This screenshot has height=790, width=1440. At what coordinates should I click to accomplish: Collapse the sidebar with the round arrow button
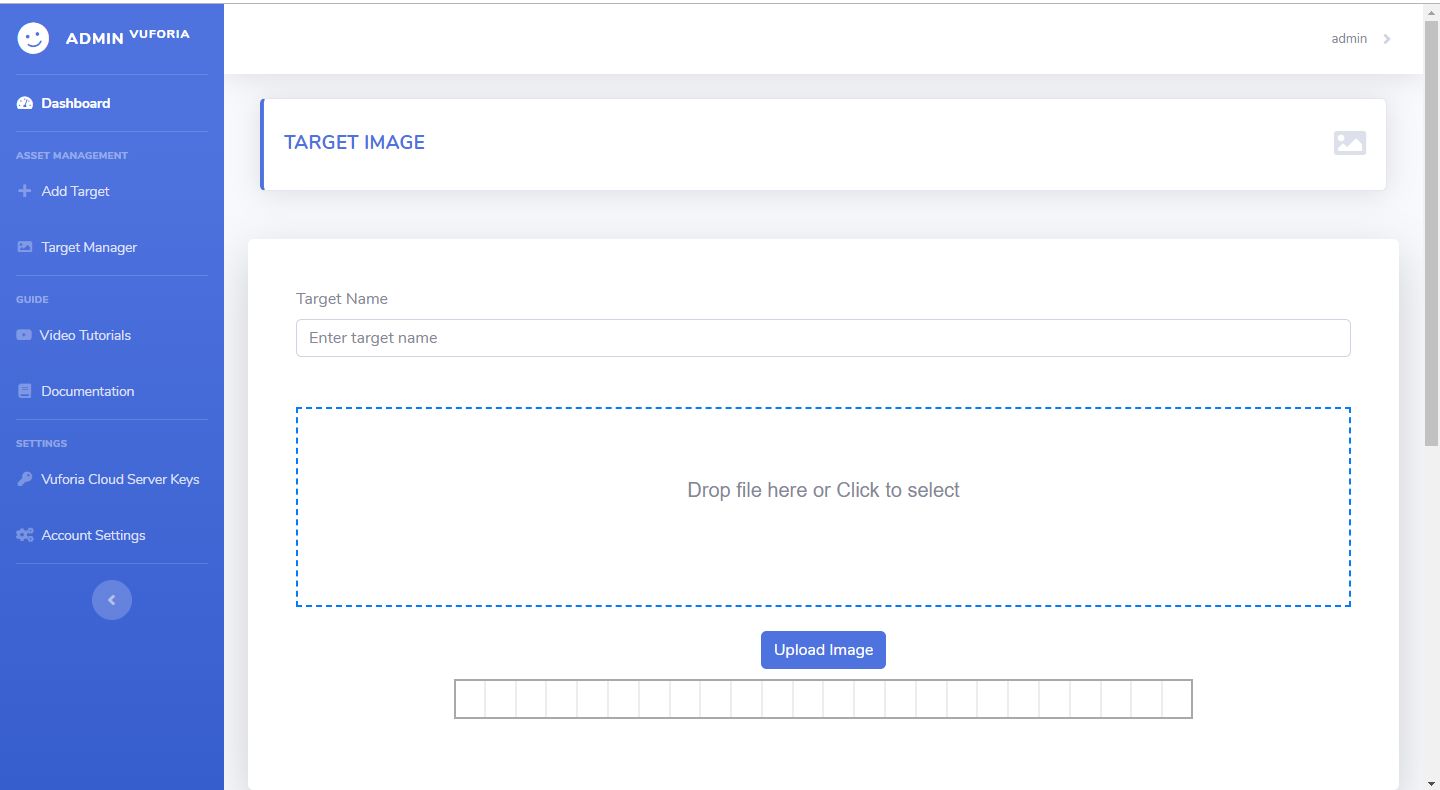coord(112,600)
